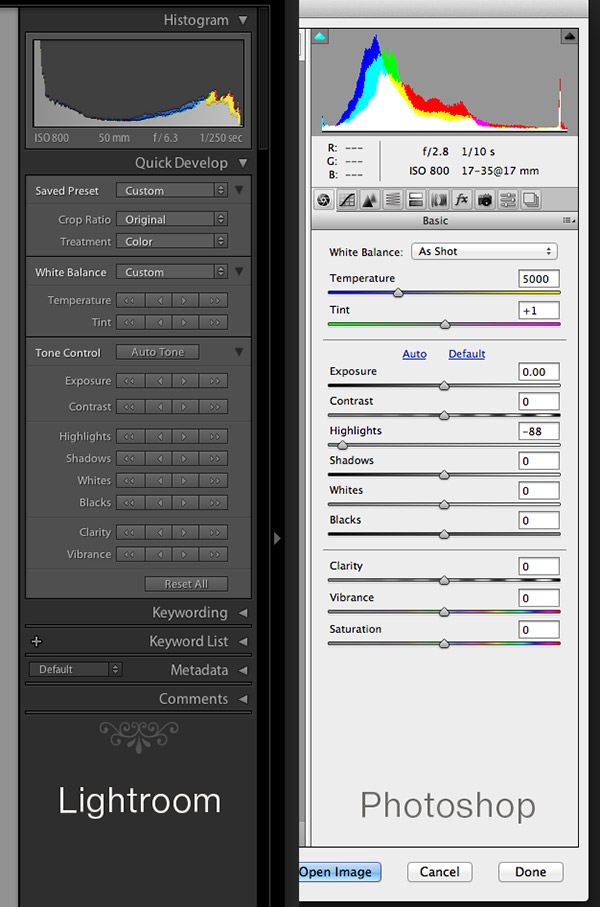Click Lightroom Whites small decrease arrow
The image size is (600, 907).
158,480
